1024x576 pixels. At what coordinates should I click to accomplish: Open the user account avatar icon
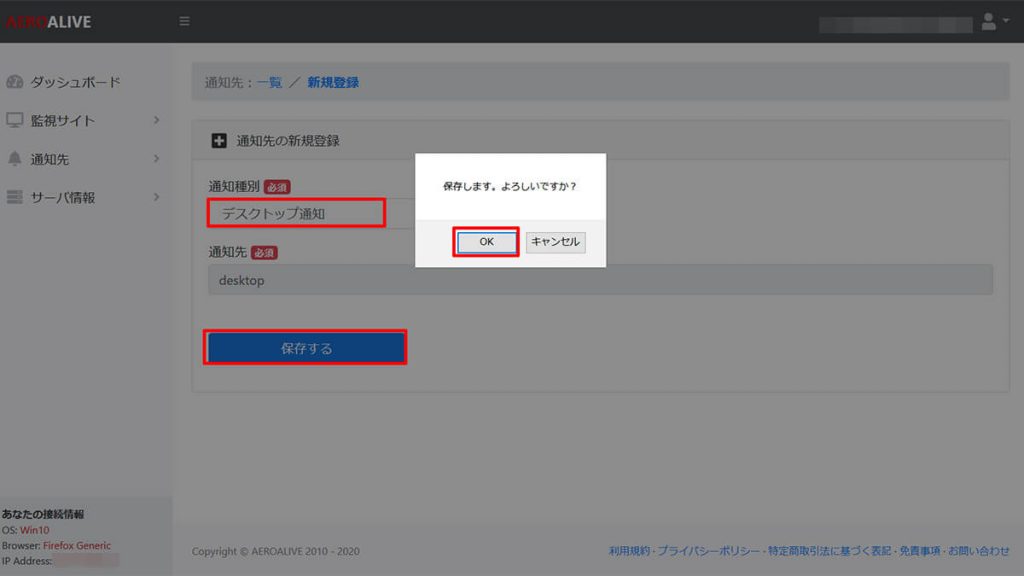click(989, 22)
